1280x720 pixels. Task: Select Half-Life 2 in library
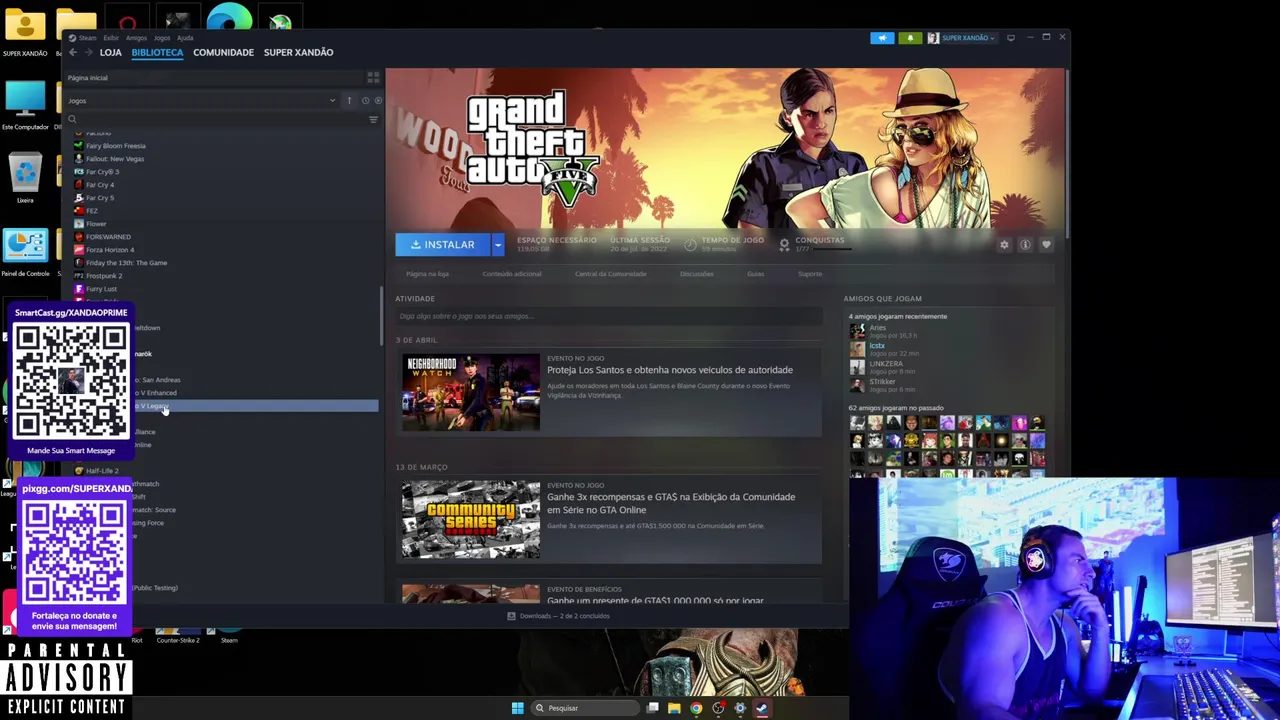[101, 471]
